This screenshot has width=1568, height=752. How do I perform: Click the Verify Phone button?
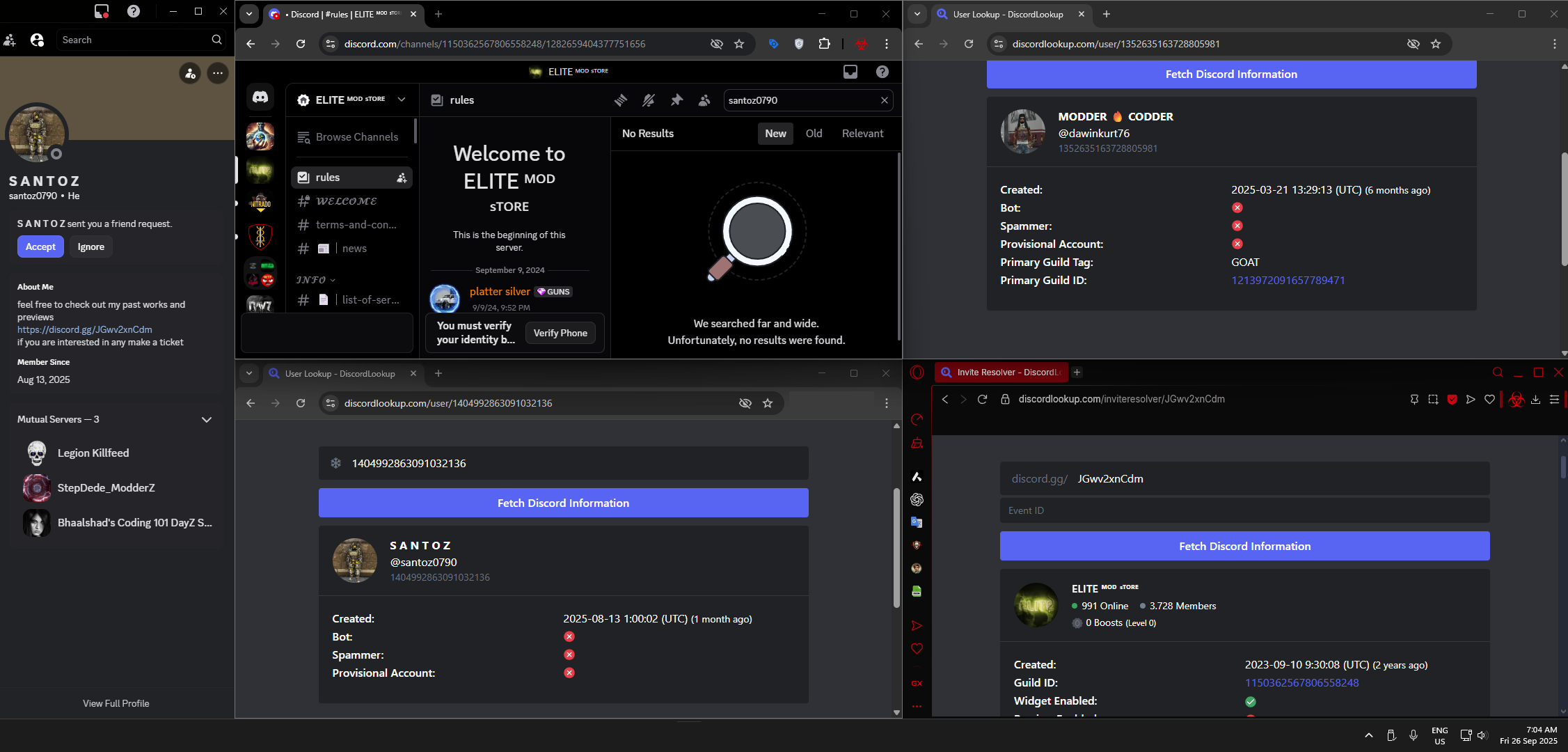tap(560, 333)
